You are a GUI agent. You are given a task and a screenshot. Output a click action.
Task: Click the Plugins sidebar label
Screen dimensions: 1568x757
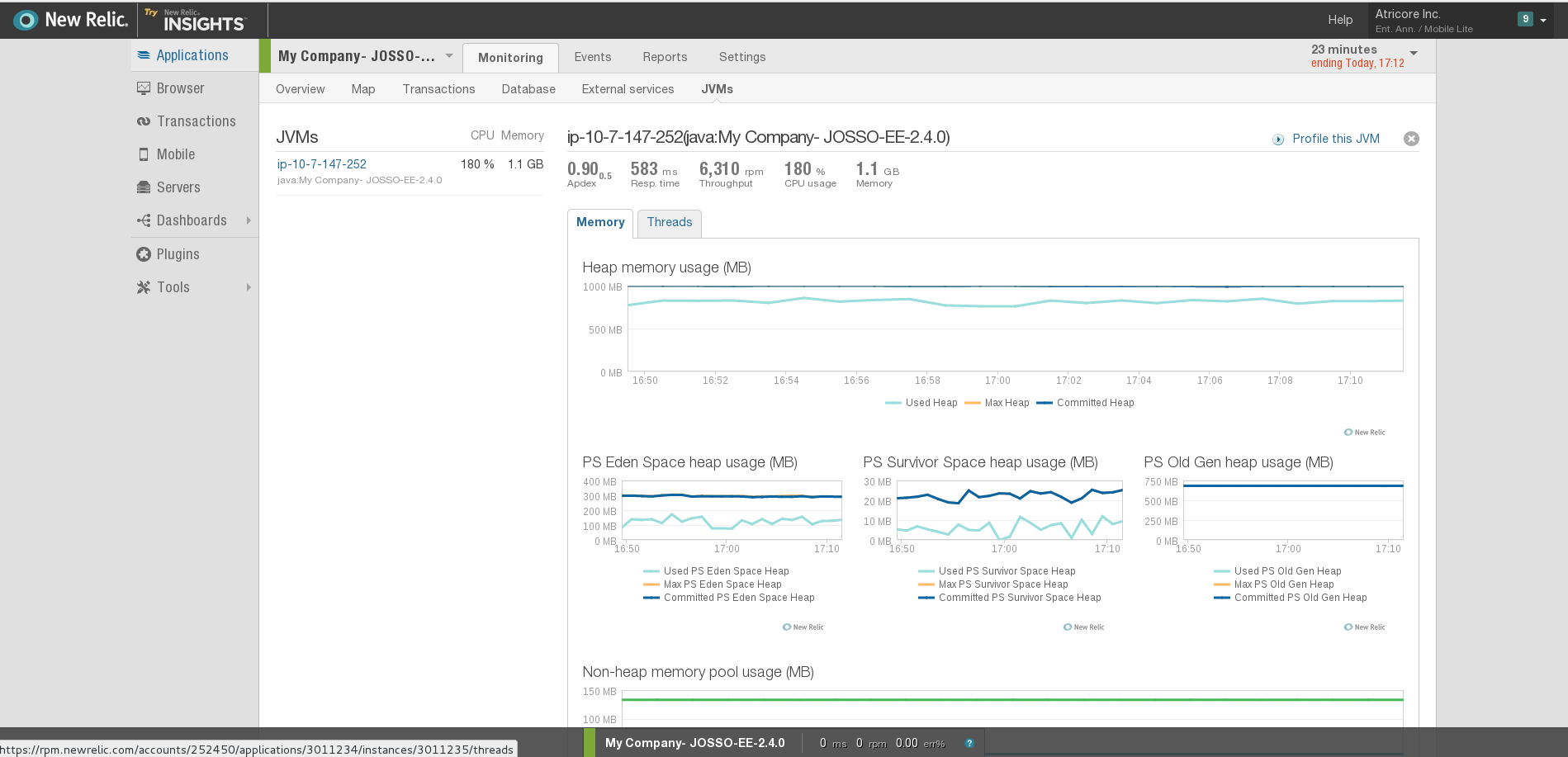click(178, 254)
